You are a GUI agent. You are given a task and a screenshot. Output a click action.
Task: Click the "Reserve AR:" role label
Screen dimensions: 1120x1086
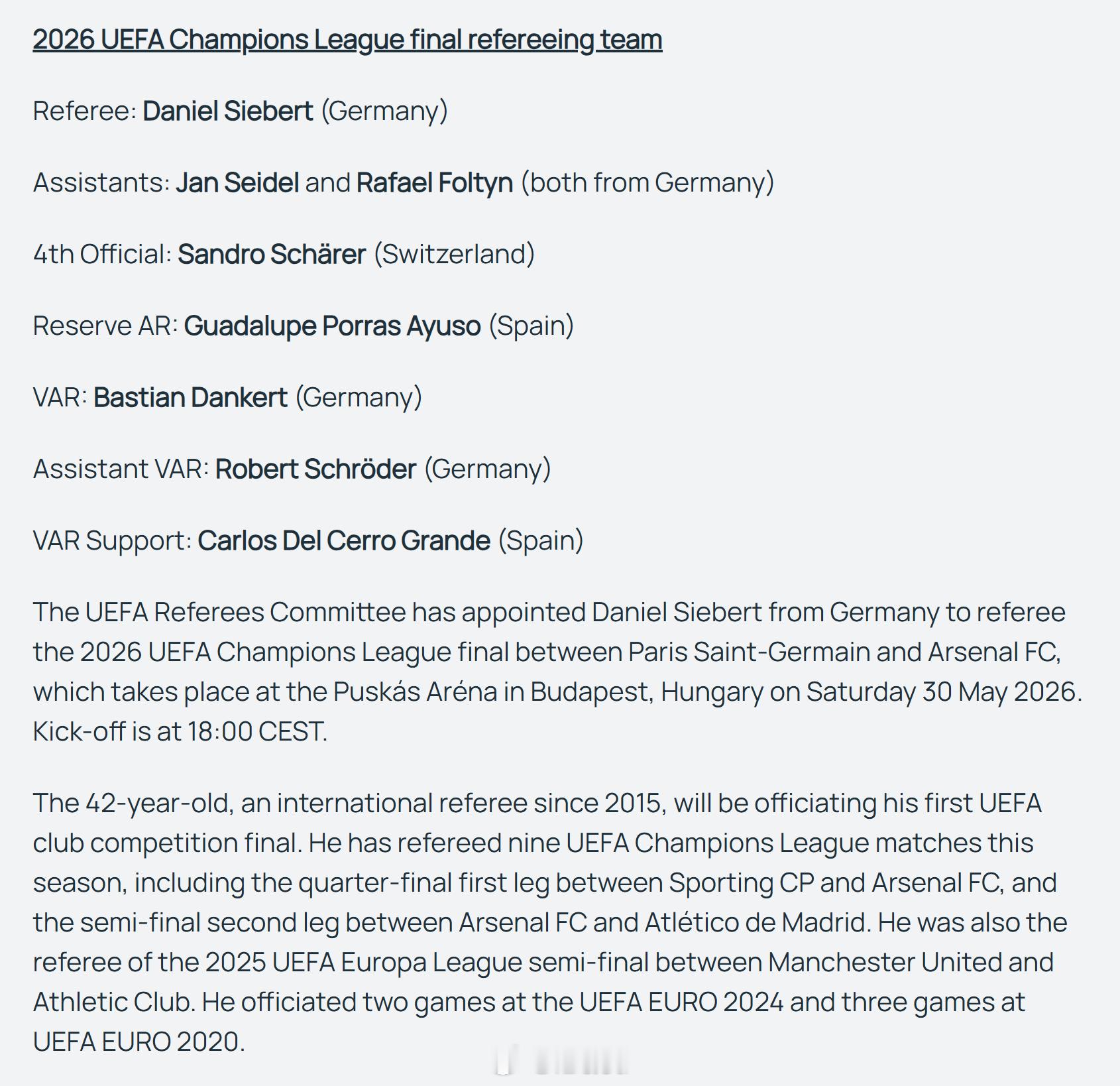105,326
